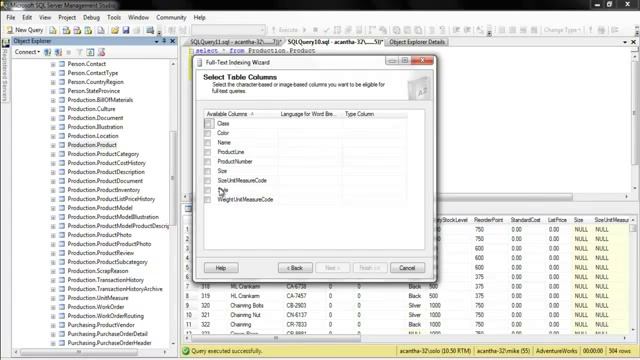640x360 pixels.
Task: Check the SizeUnitMeasureCode column checkbox
Action: pos(208,180)
